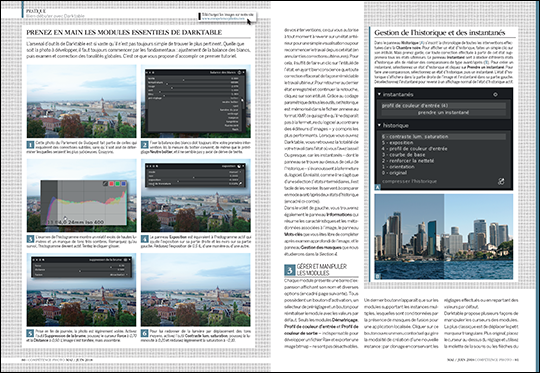Image resolution: width=540 pixels, height=373 pixels.
Task: Click the style creation icon in historique panel
Action: click(501, 181)
